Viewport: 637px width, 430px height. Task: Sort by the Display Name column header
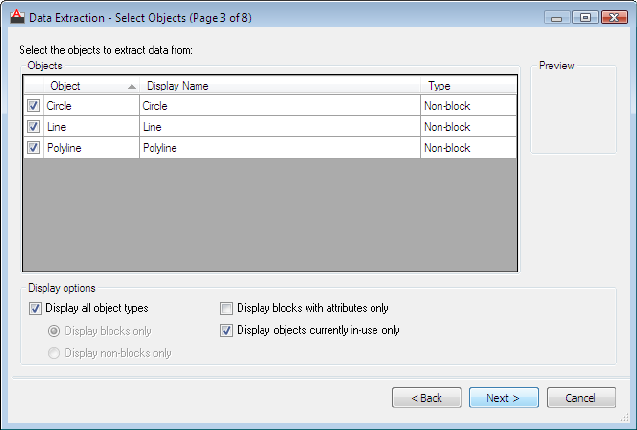280,86
